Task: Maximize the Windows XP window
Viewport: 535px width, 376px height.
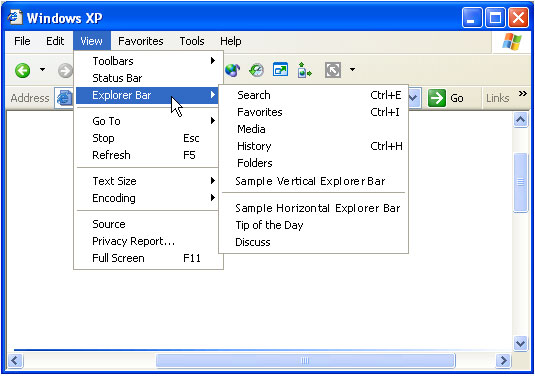Action: coord(495,17)
